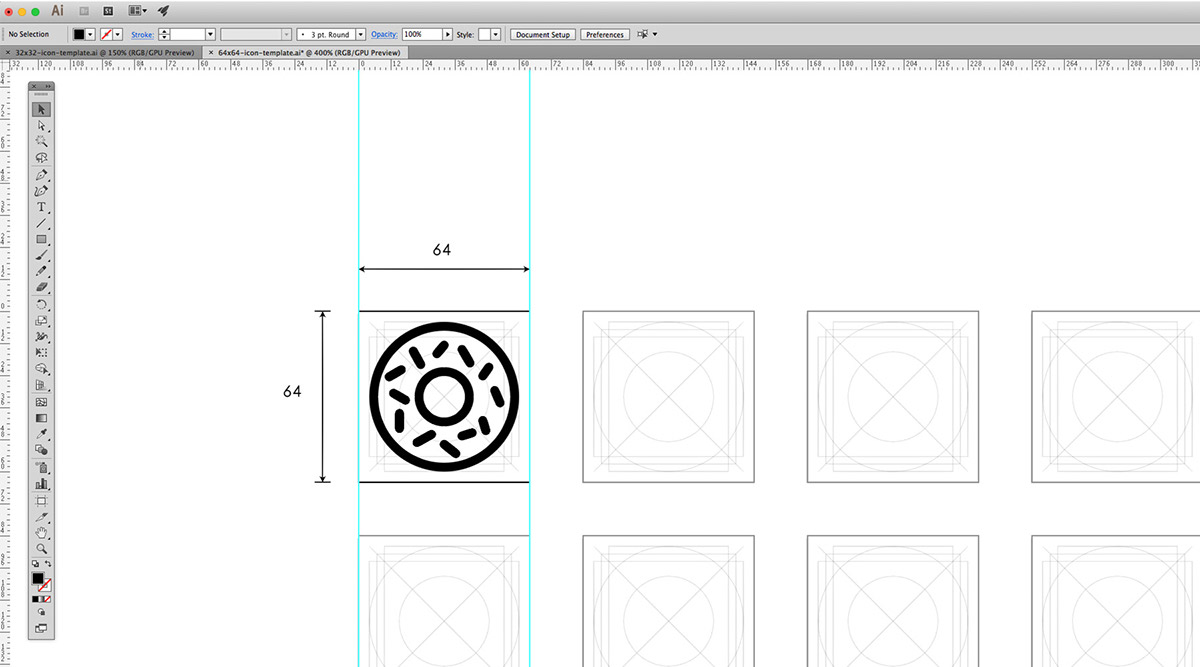Select the Eraser tool
1200x667 pixels.
(41, 287)
